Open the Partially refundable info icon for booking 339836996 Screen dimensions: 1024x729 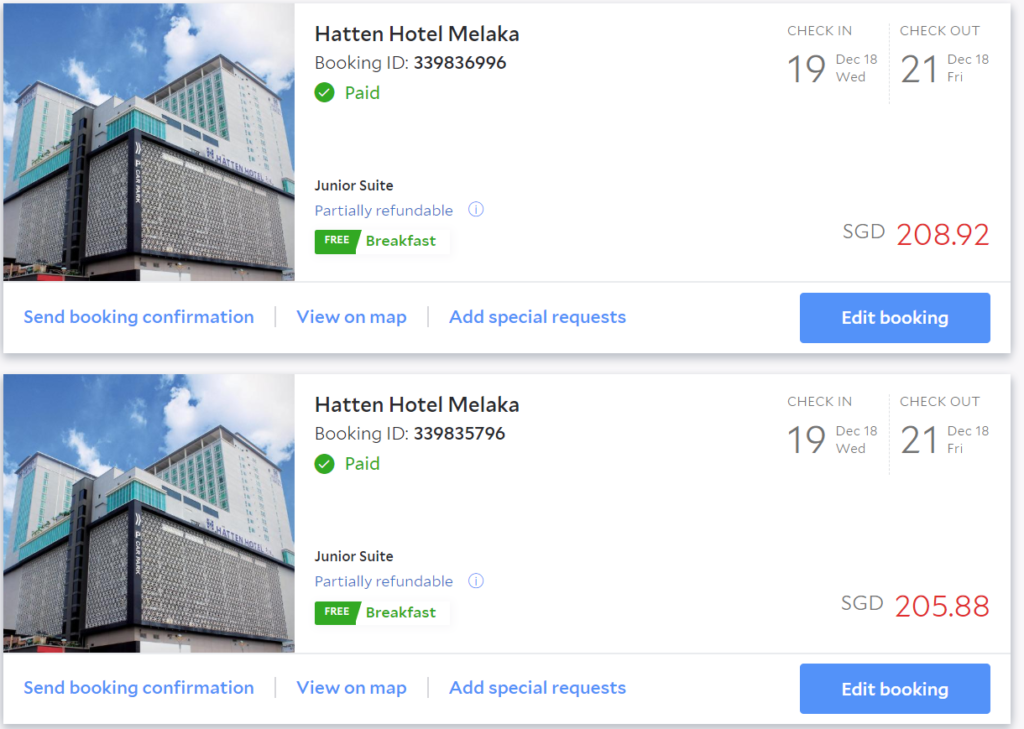476,210
